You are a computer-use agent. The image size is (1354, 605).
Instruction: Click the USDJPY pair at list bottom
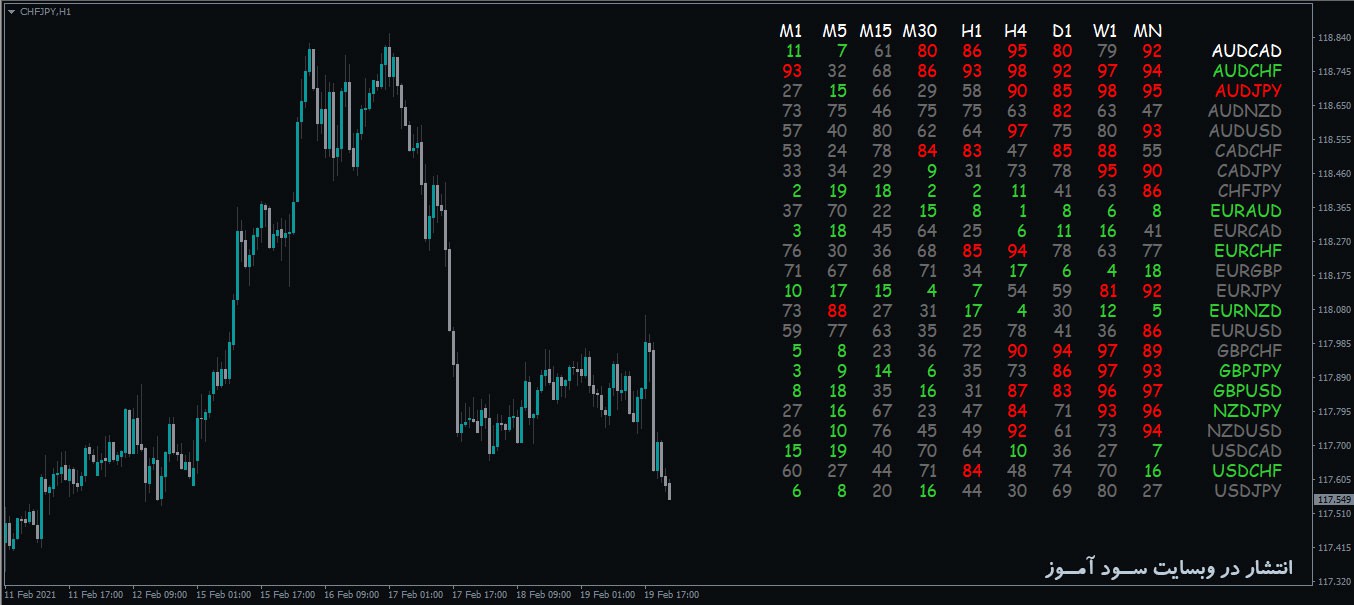pos(1247,491)
